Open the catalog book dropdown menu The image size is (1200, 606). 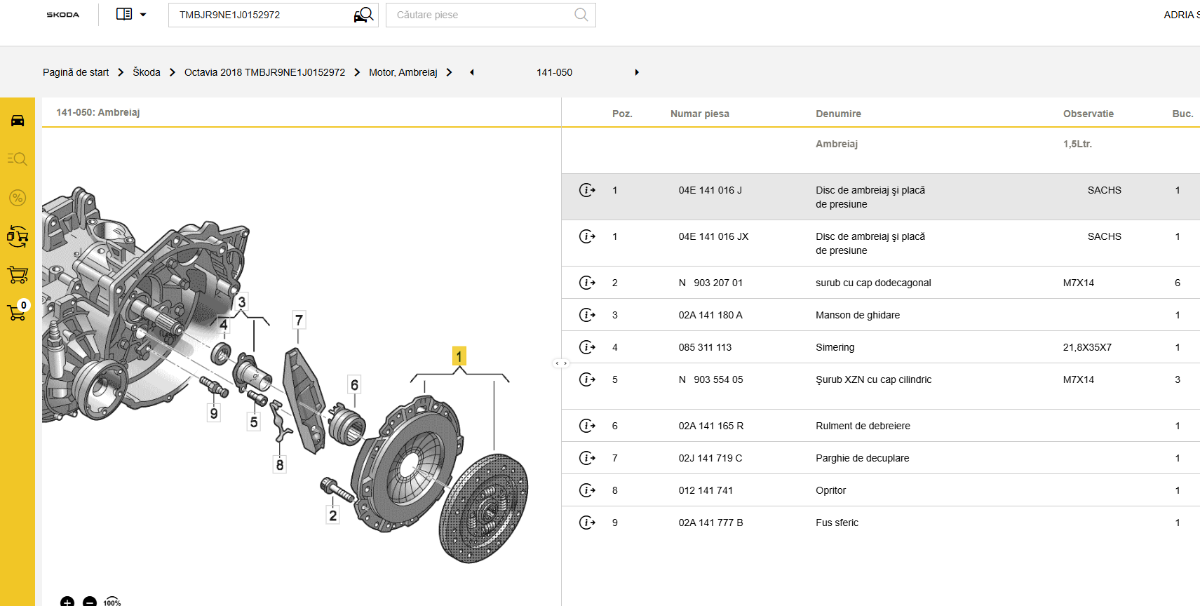131,15
